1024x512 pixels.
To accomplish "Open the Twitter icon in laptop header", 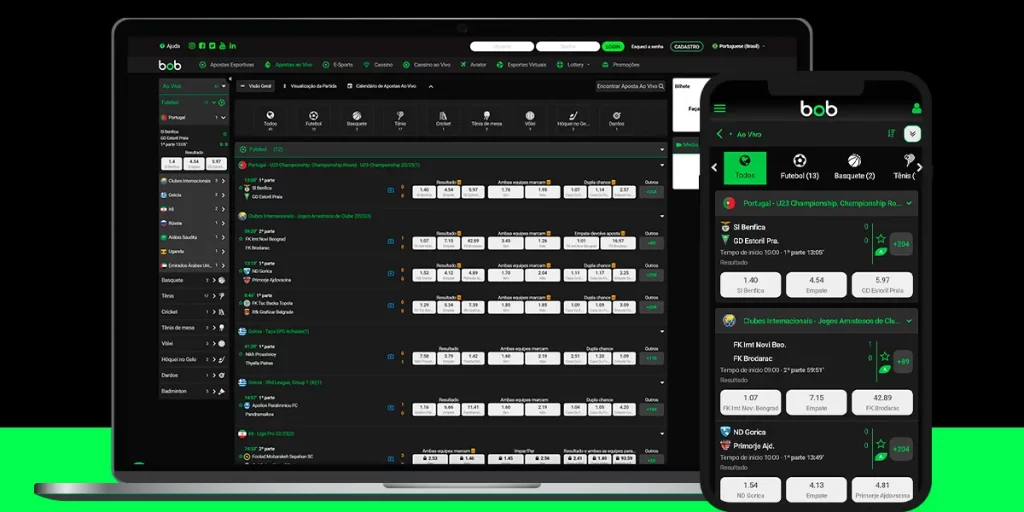I will 212,46.
